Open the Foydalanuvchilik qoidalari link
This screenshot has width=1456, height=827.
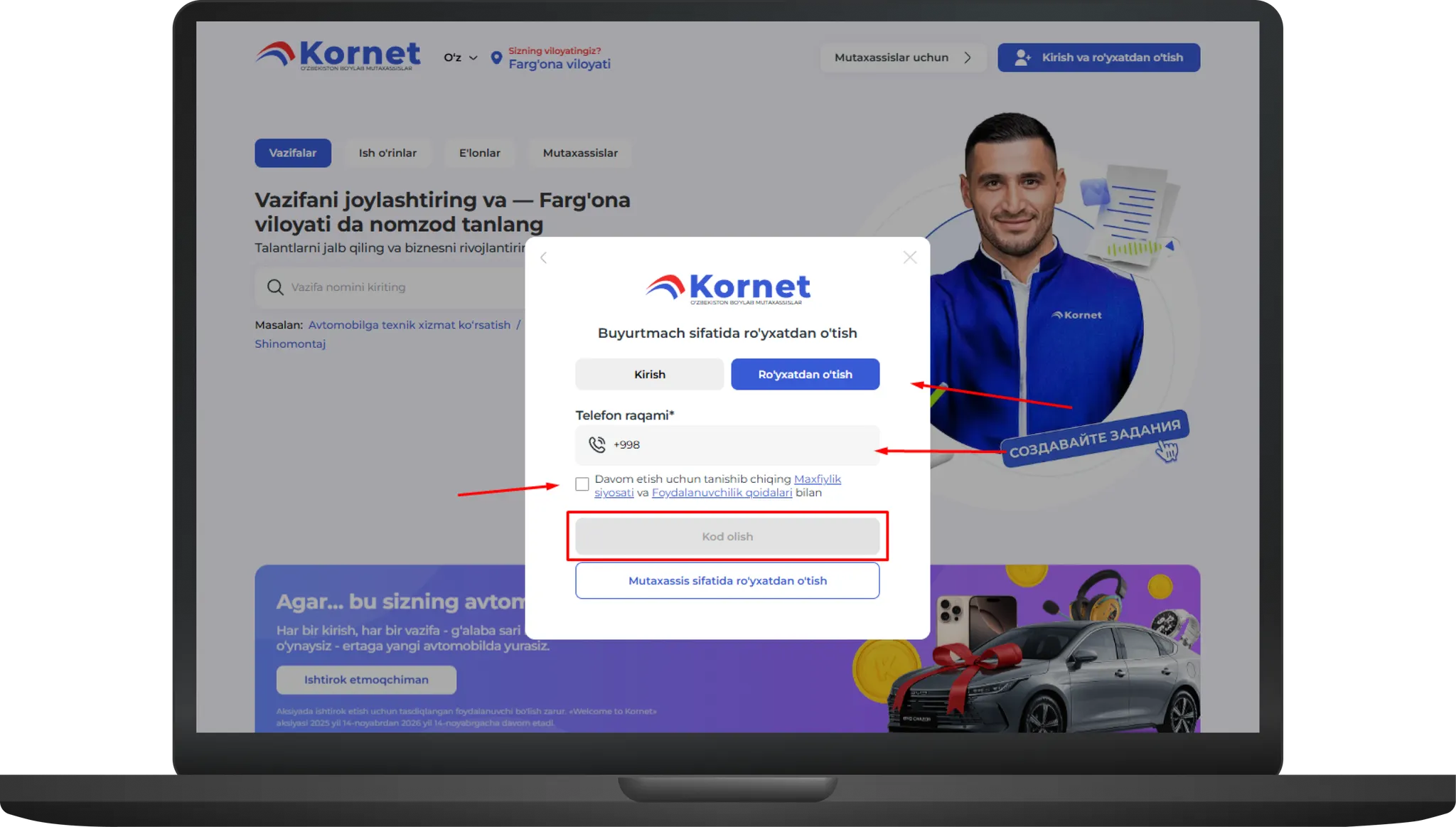tap(722, 492)
